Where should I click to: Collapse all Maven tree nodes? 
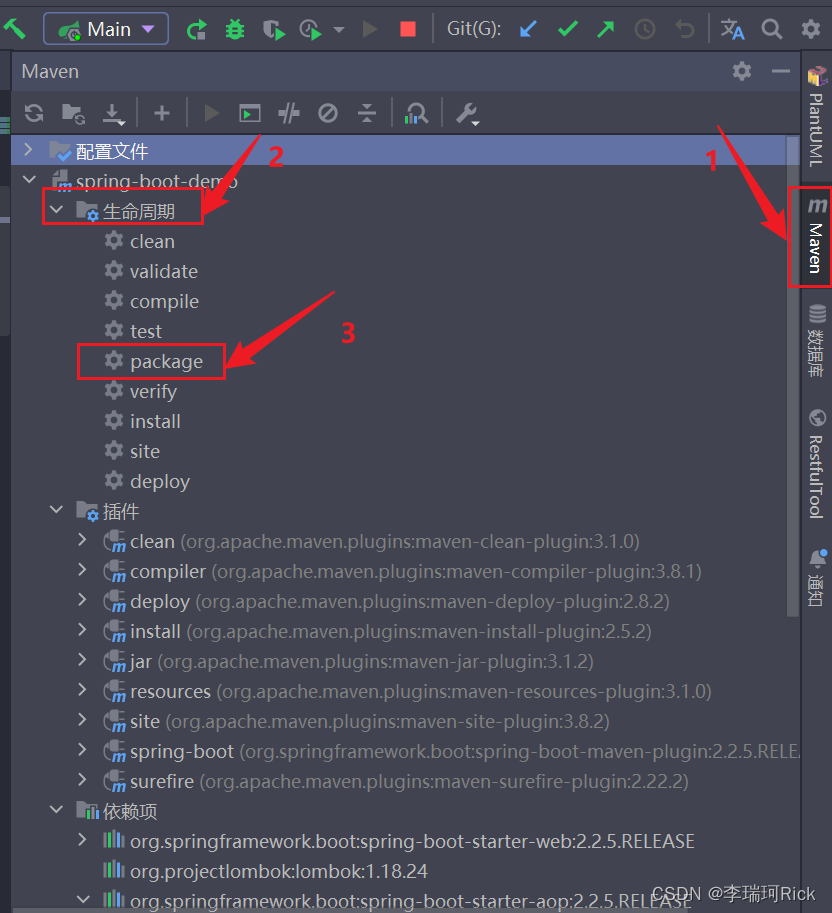point(367,113)
